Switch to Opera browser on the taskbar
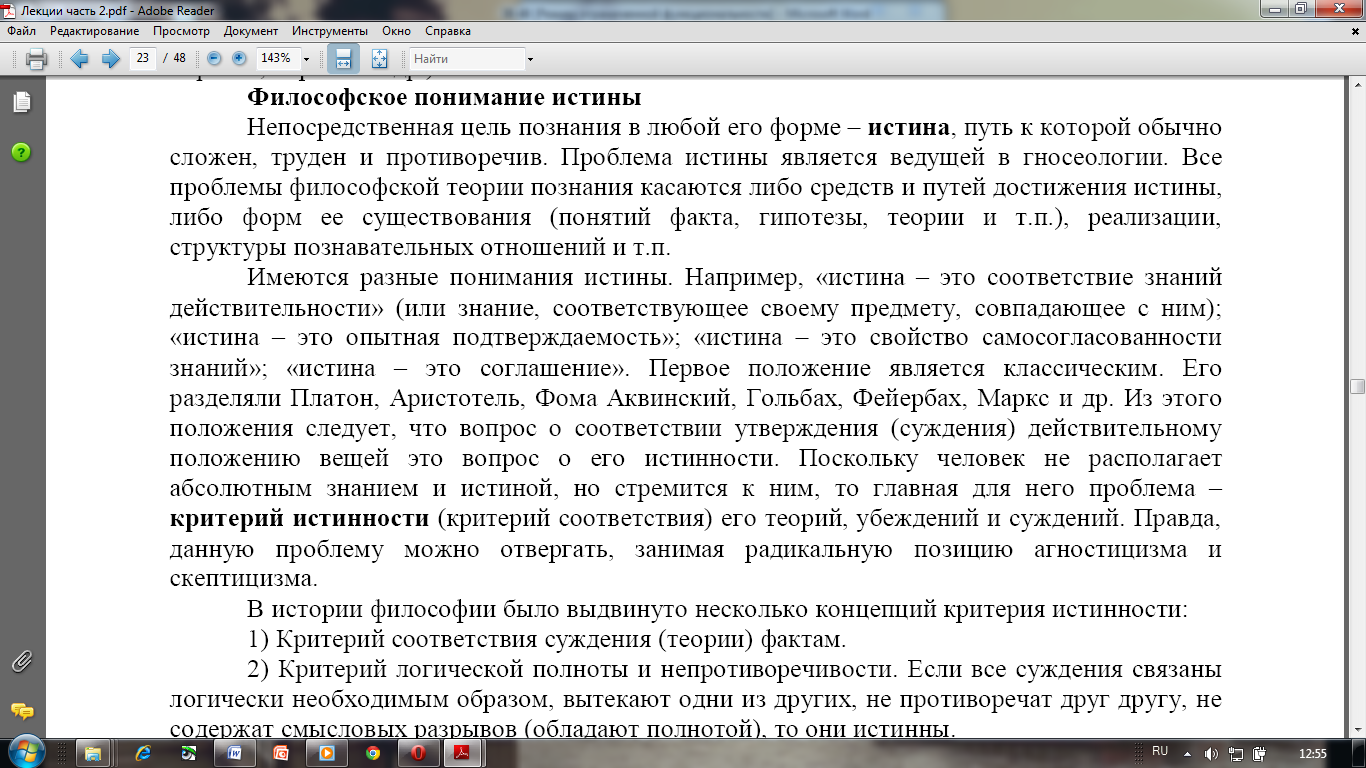The width and height of the screenshot is (1366, 768). pos(419,752)
